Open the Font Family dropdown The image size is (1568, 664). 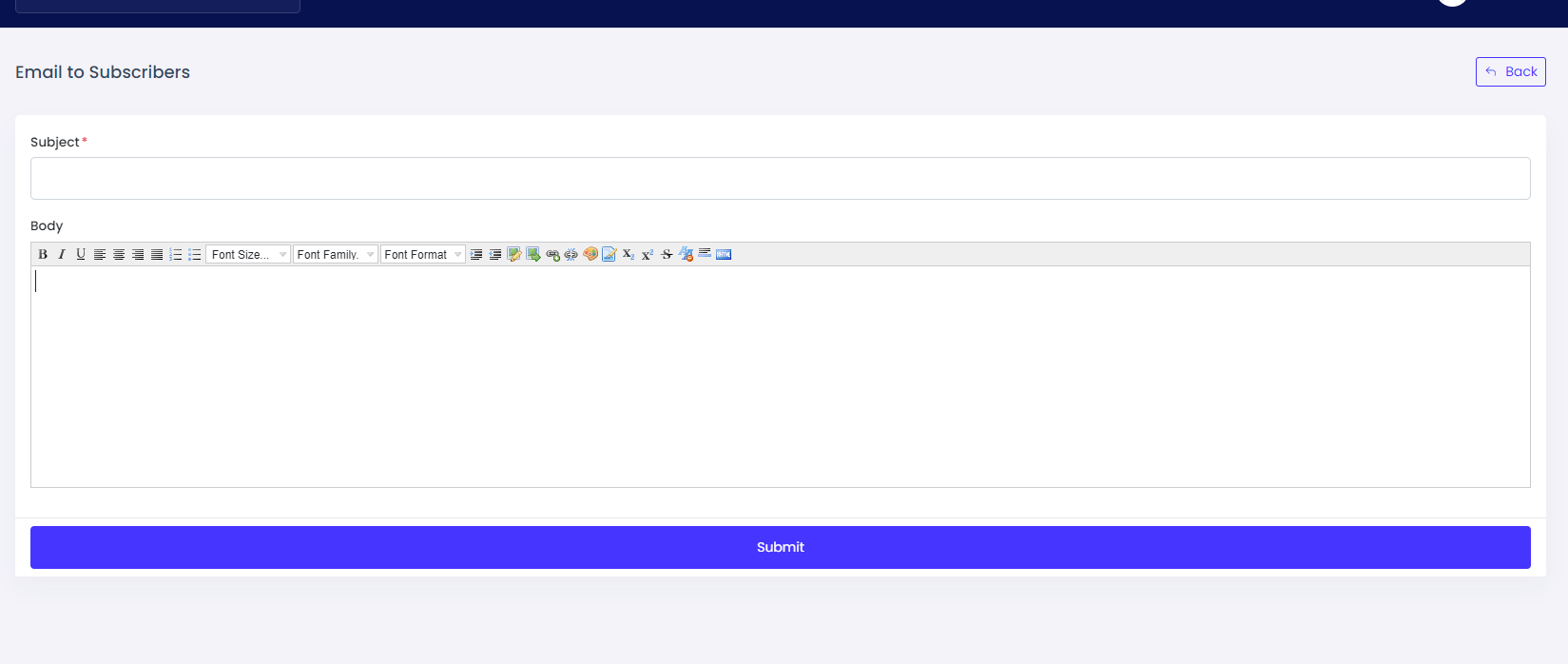[x=335, y=254]
